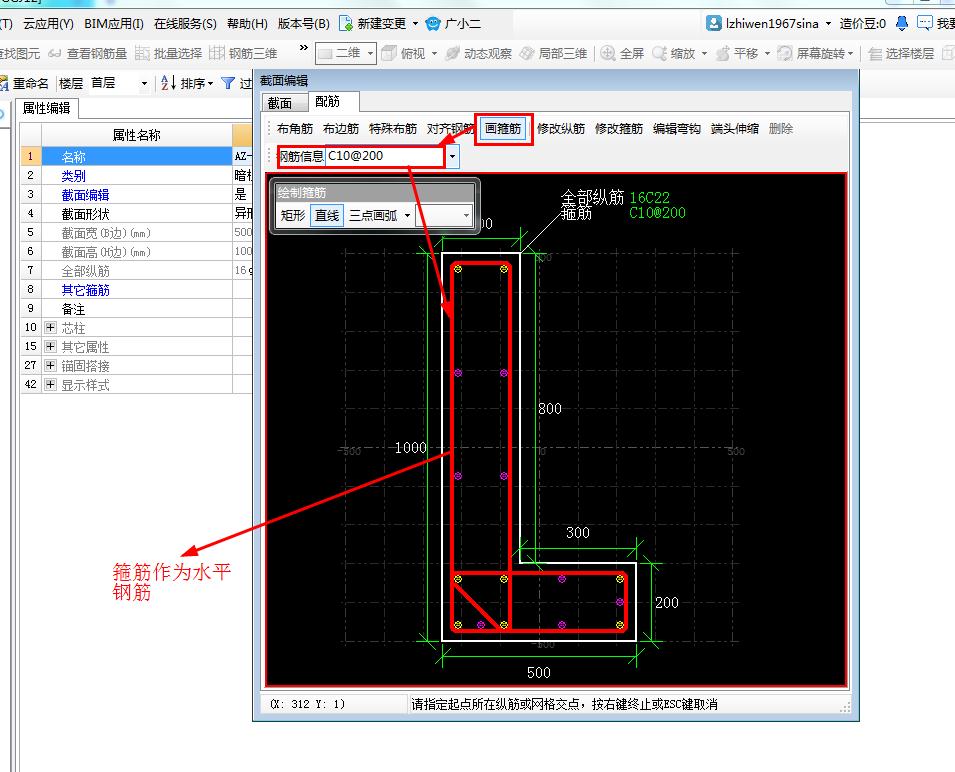
Task: Expand the 其它属性 property group
Action: [51, 346]
